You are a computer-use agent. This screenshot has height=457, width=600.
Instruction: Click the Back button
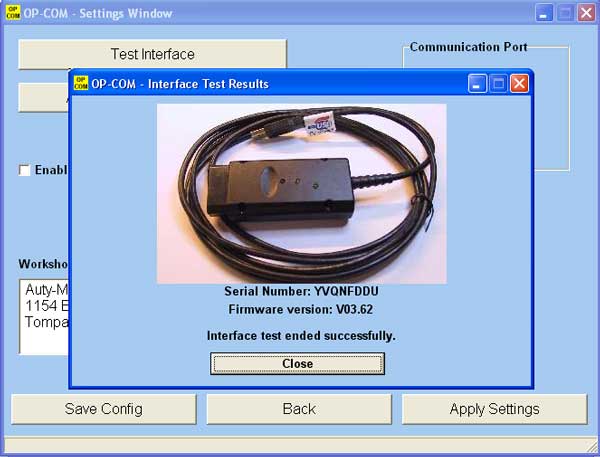pyautogui.click(x=299, y=409)
